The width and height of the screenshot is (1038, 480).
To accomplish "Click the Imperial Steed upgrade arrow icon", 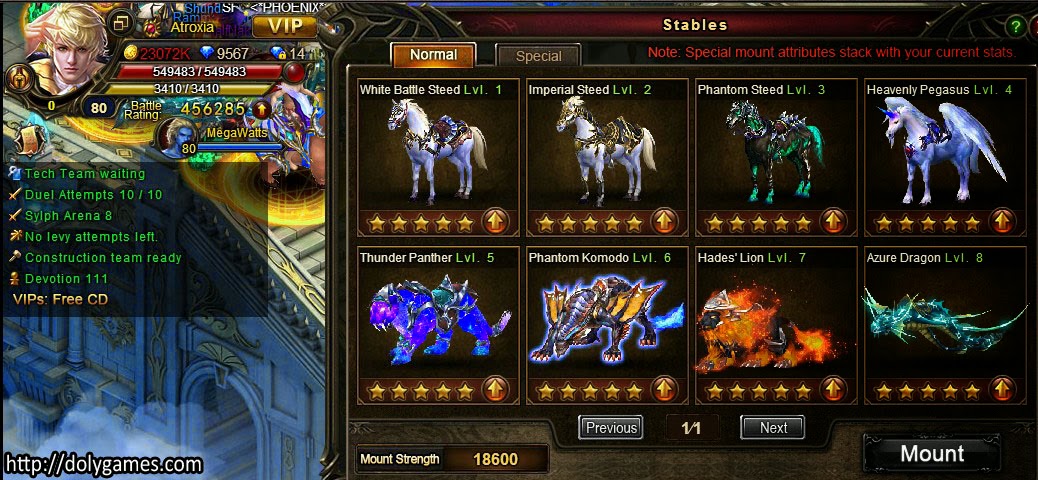I will click(663, 221).
